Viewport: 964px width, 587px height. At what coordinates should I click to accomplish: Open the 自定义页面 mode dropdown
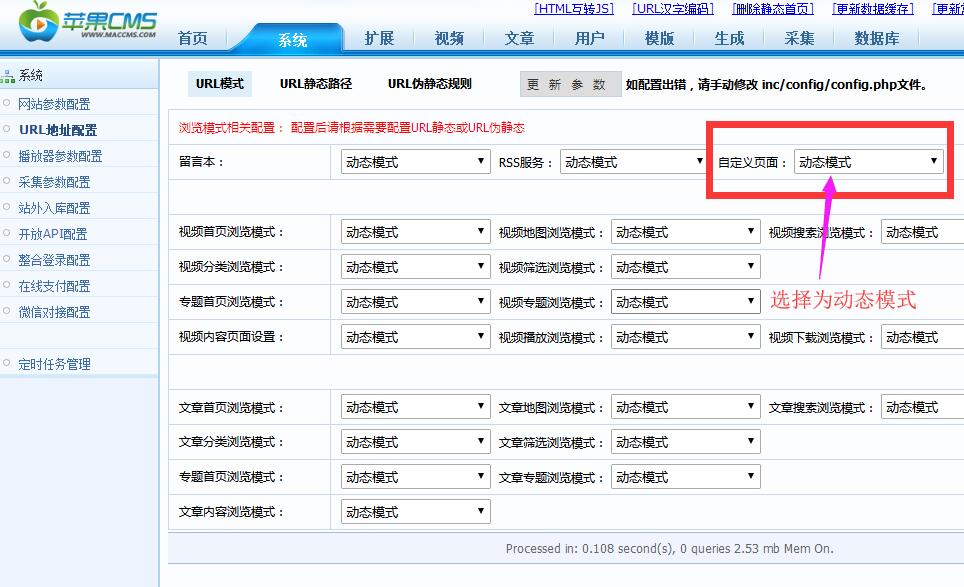pos(866,160)
